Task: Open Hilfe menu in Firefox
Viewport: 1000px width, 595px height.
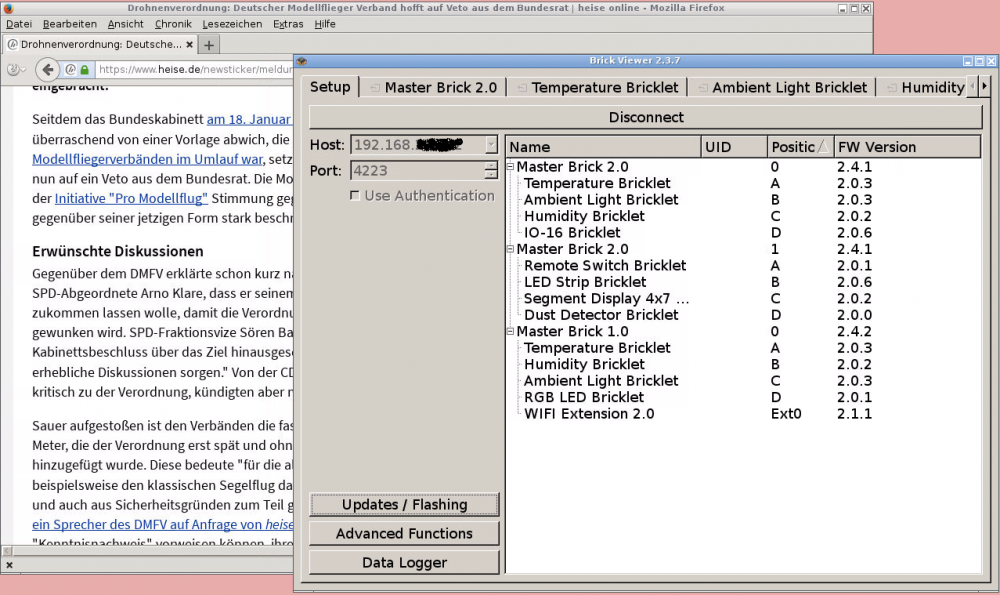Action: [325, 24]
